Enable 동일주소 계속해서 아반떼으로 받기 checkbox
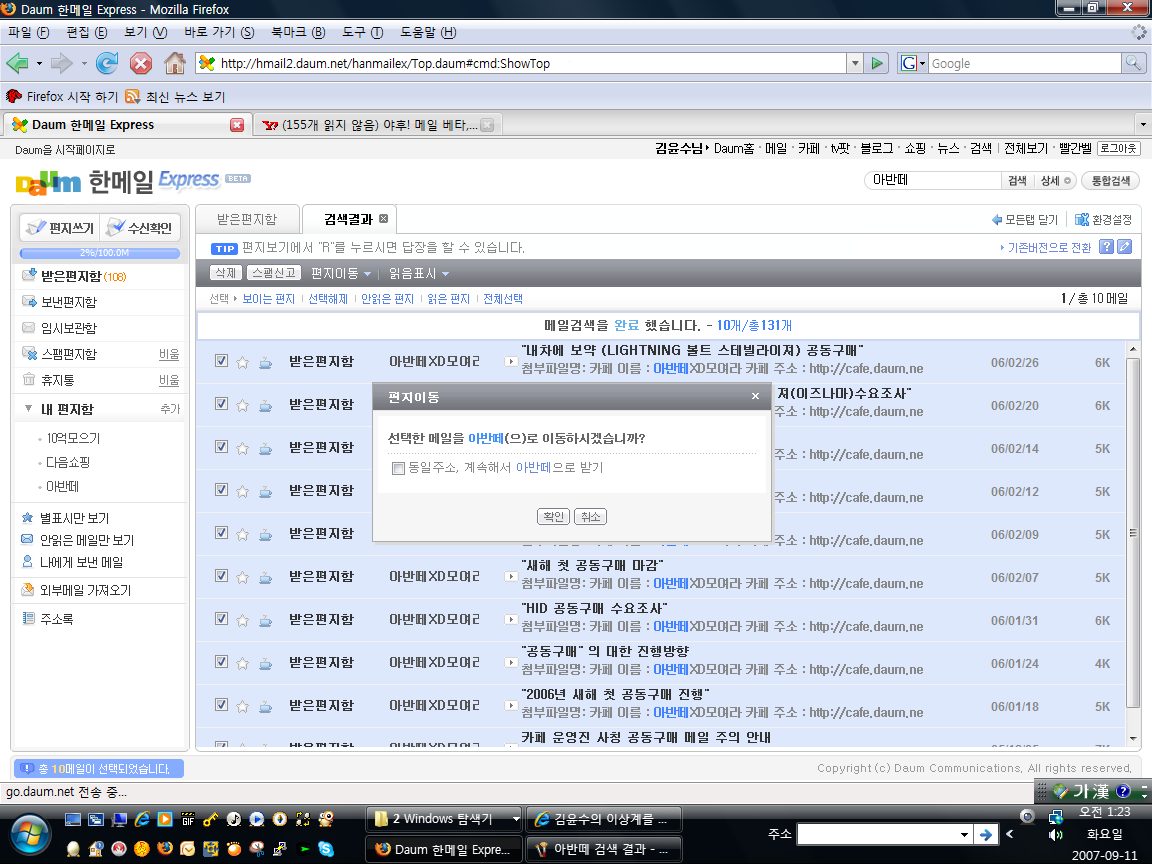The height and width of the screenshot is (864, 1152). [x=398, y=469]
